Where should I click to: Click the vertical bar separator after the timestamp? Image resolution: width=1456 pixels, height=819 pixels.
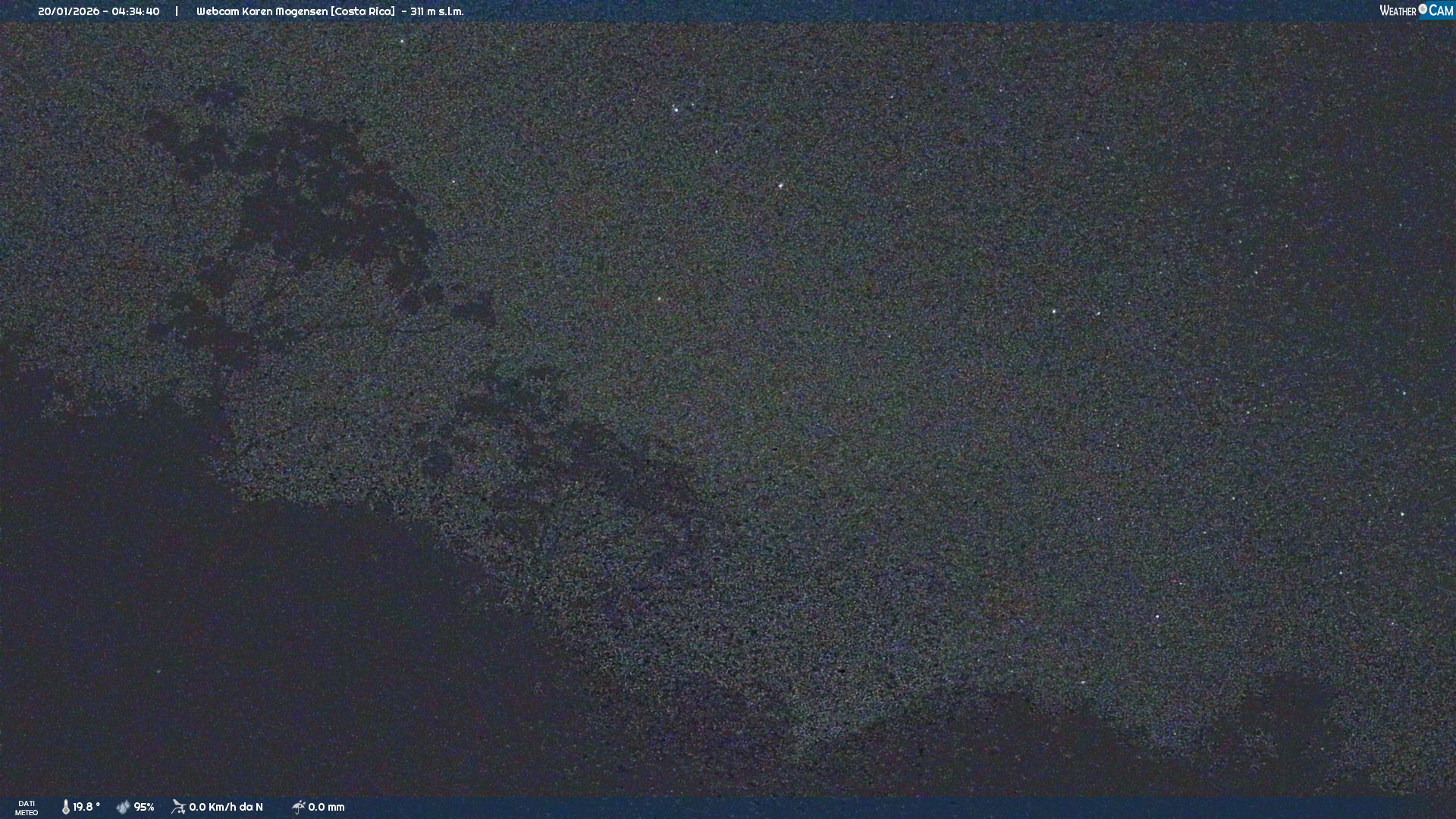click(177, 11)
